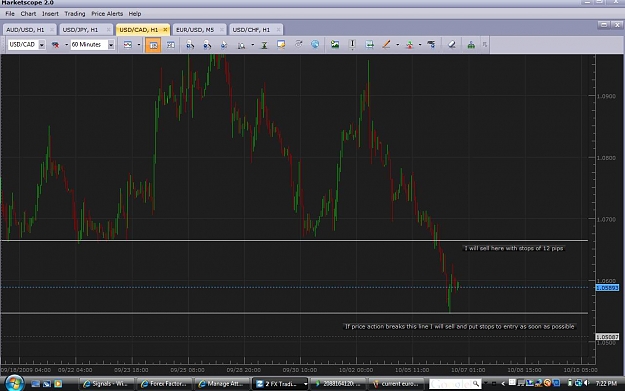Expand the zoom dropdown arrow

point(252,45)
